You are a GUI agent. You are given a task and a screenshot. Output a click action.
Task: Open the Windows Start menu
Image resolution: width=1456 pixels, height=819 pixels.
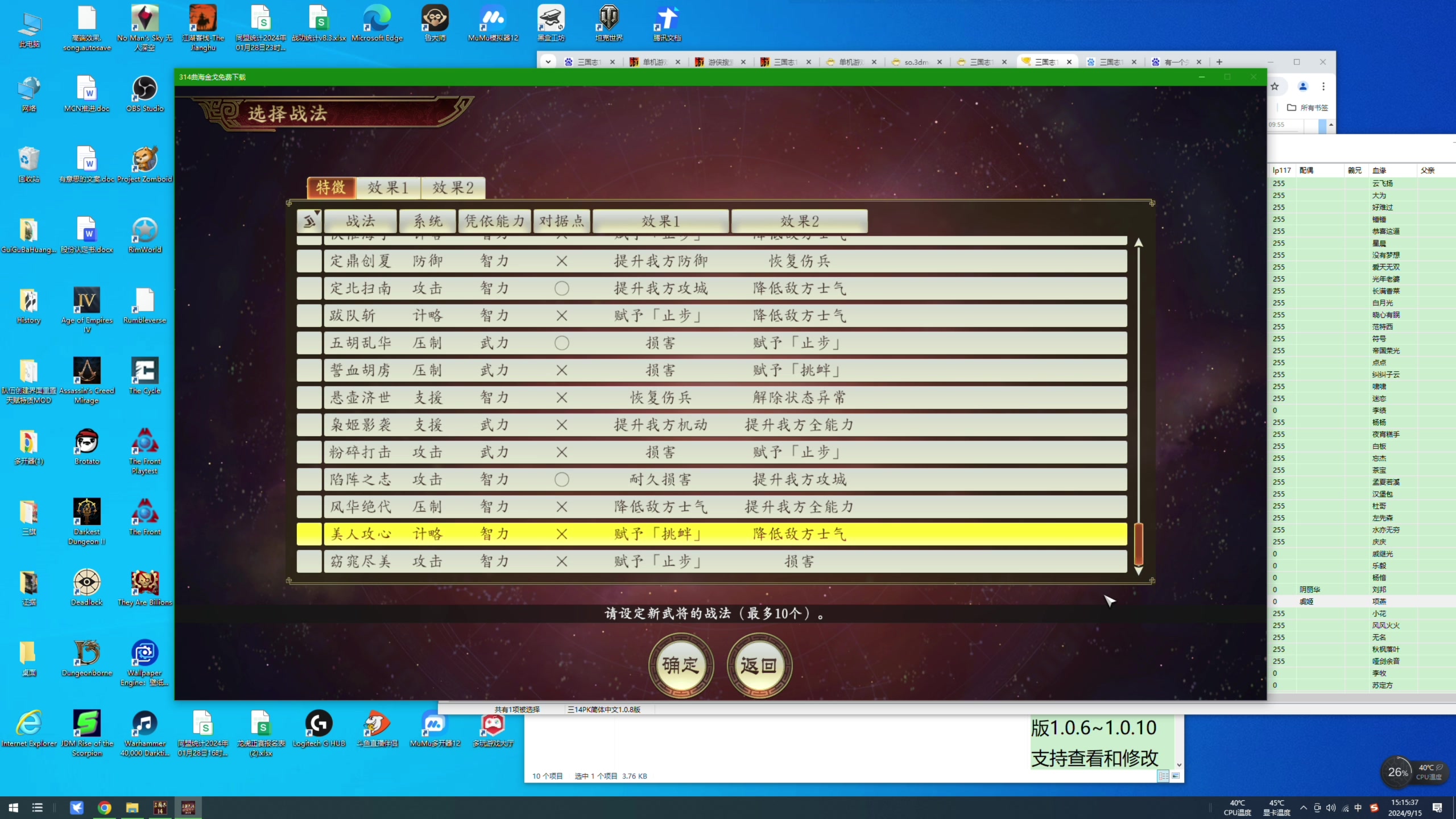(14, 808)
